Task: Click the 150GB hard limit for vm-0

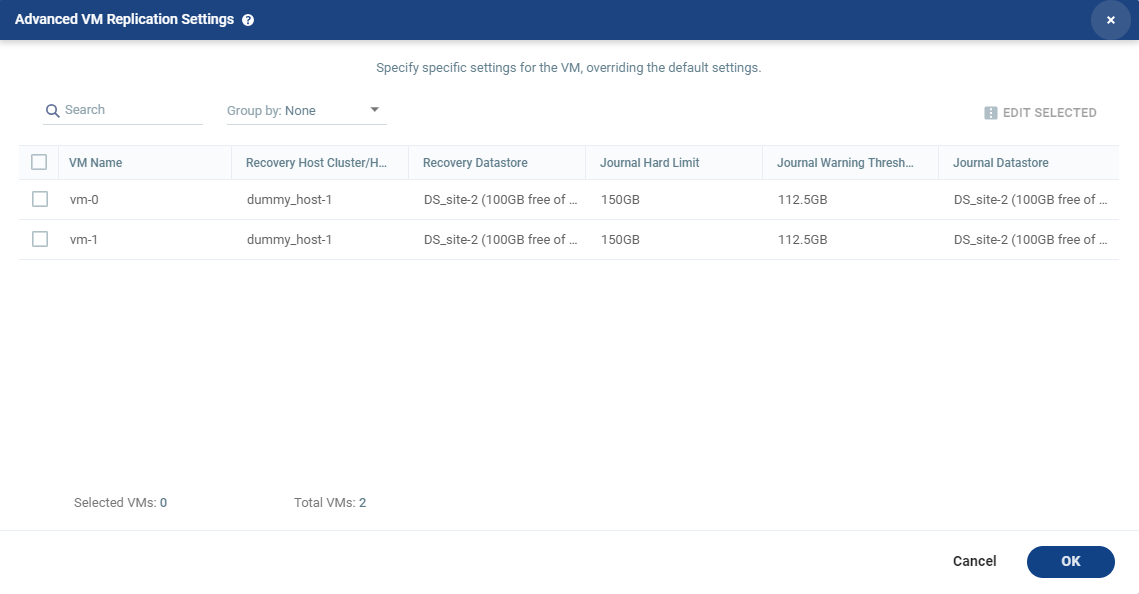Action: [x=620, y=200]
